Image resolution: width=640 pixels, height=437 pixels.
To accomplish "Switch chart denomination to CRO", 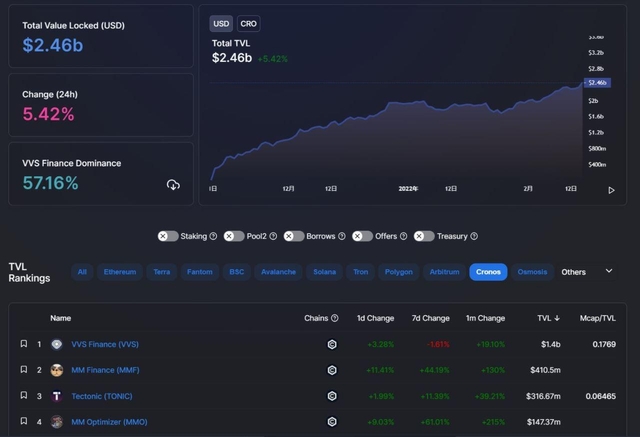I will click(248, 23).
